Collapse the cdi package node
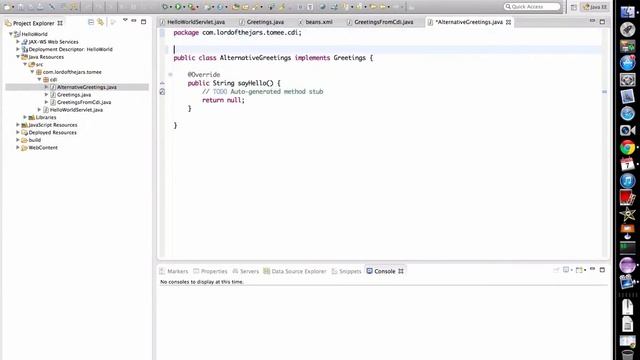640x360 pixels. pos(39,80)
